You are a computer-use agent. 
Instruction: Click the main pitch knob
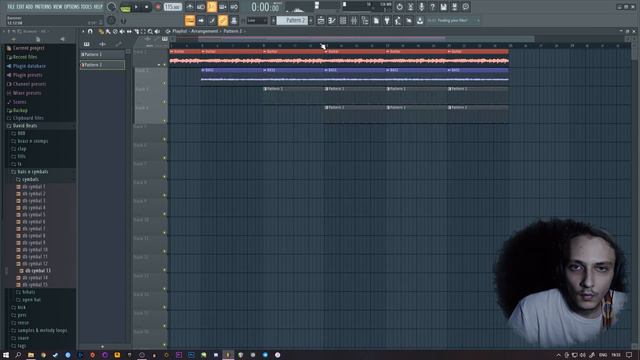(111, 20)
